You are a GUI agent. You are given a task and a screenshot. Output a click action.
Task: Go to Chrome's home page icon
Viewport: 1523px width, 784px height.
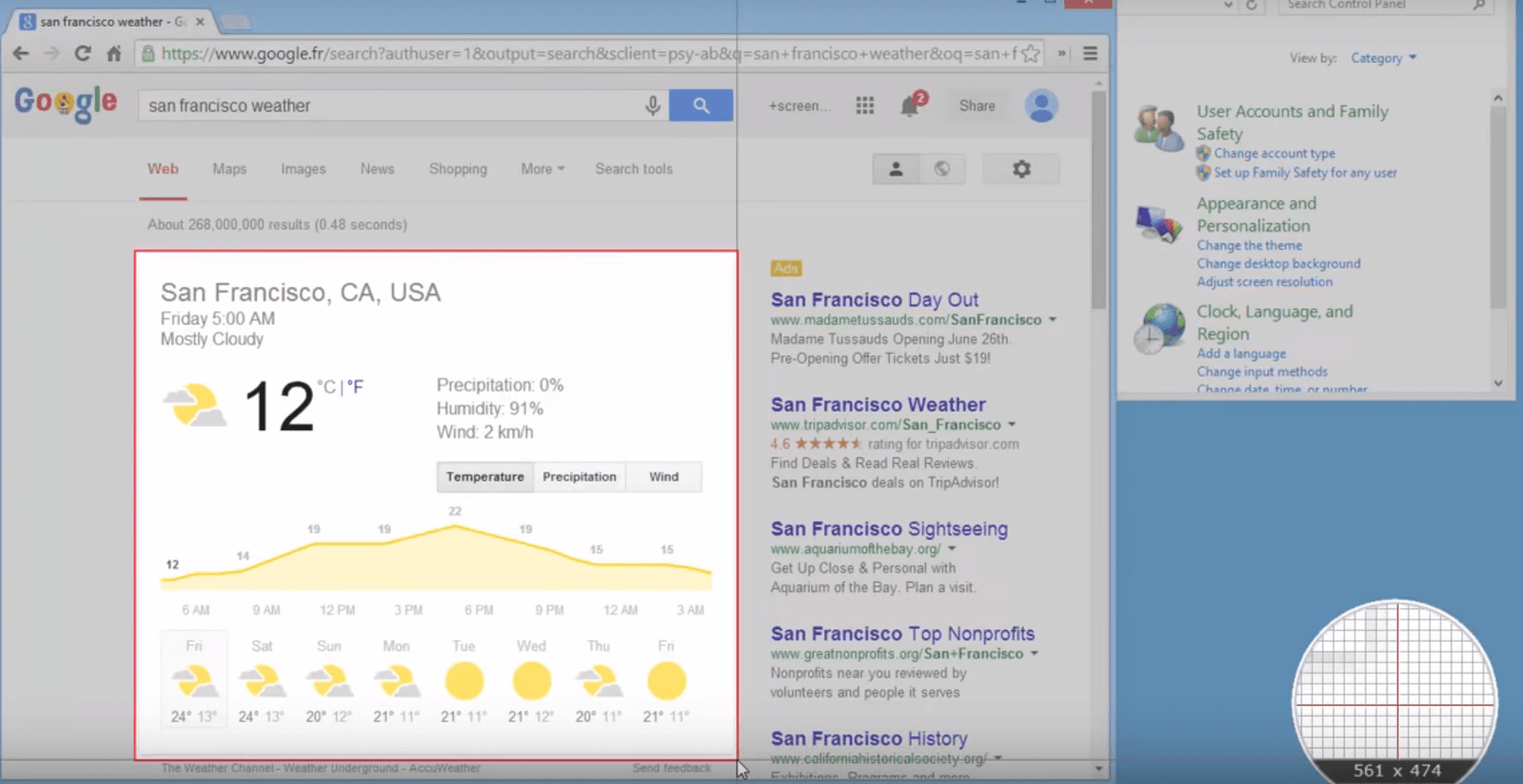114,53
